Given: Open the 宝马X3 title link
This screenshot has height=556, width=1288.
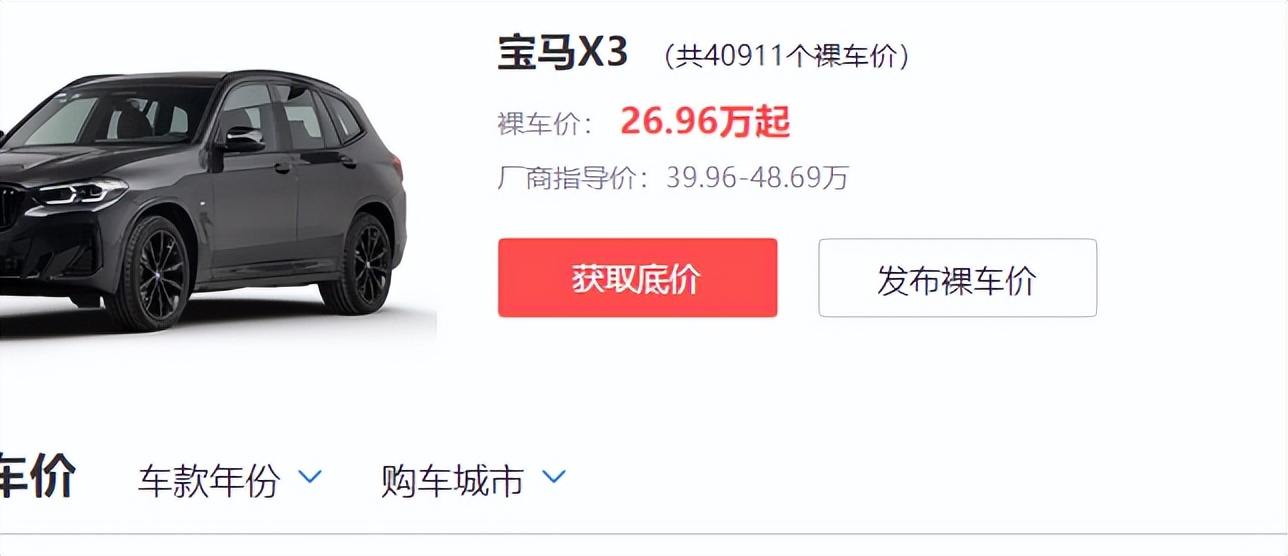Looking at the screenshot, I should [563, 53].
